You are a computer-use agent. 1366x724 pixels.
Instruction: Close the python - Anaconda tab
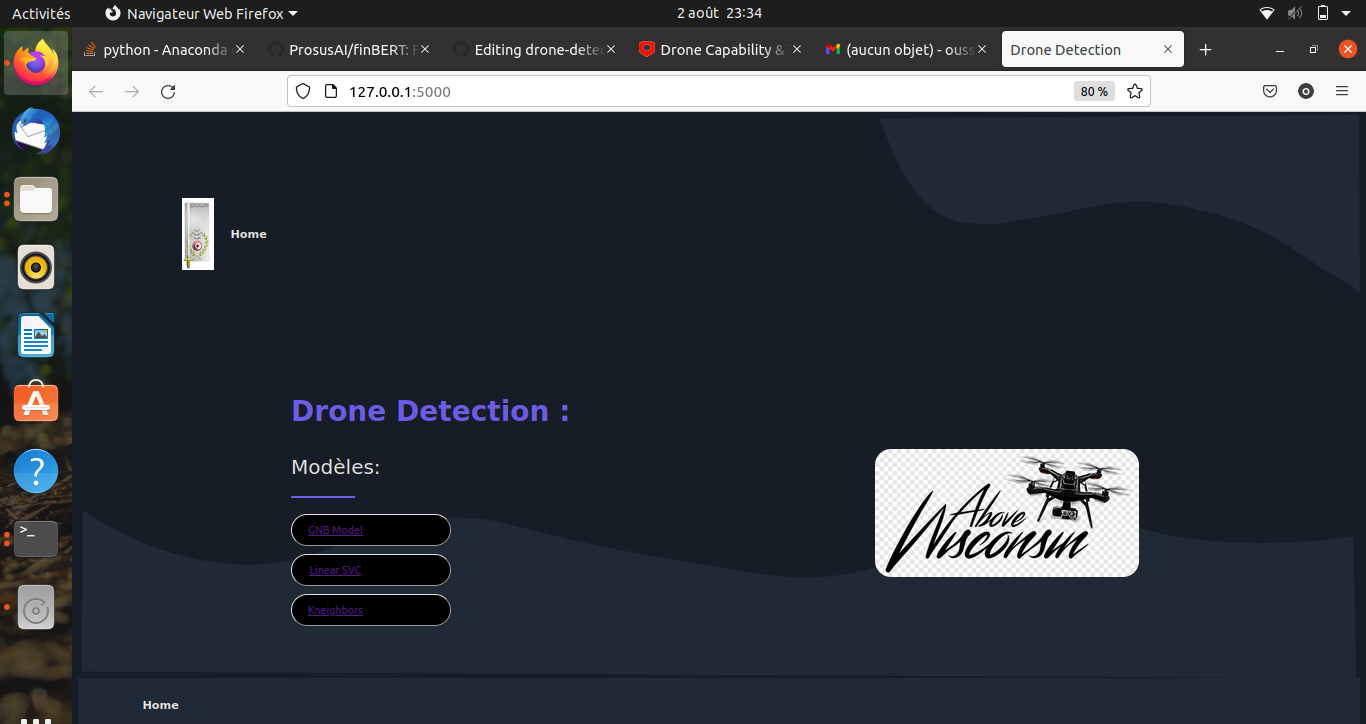pos(239,49)
